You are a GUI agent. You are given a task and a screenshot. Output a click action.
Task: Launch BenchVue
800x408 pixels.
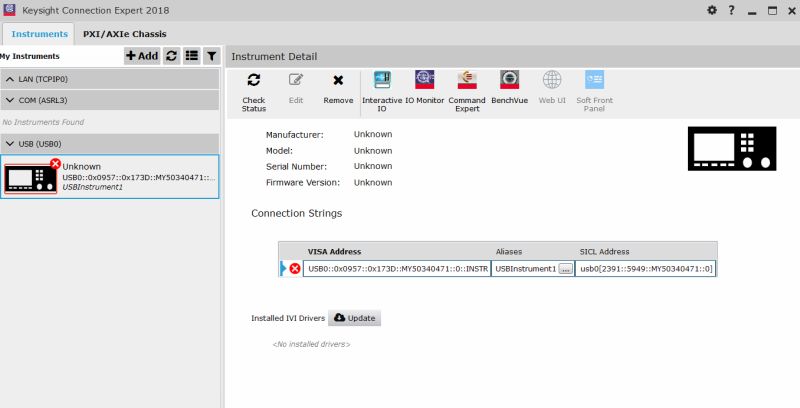509,80
